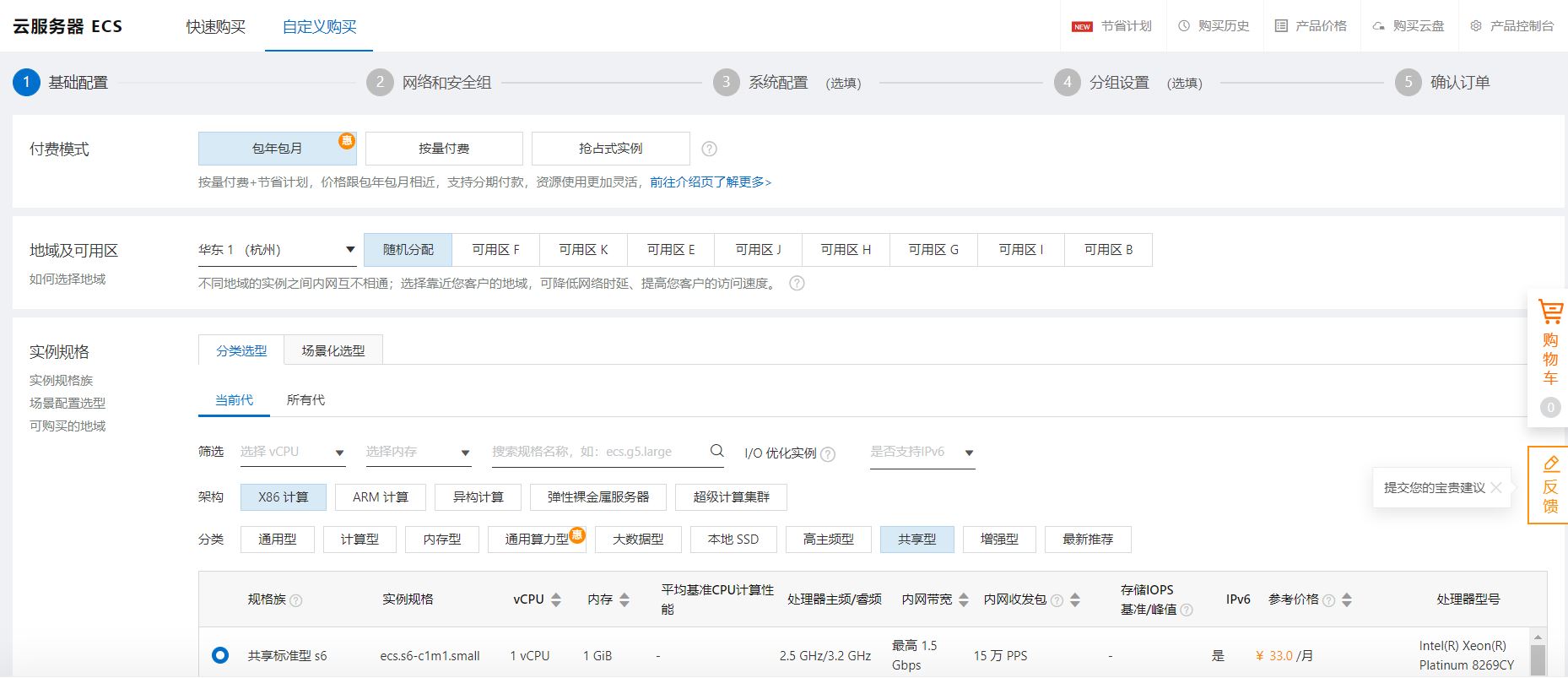Click help icon beside 规格族 header
The width and height of the screenshot is (1568, 678).
pos(296,600)
